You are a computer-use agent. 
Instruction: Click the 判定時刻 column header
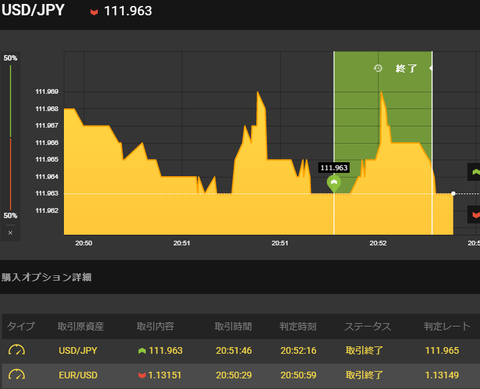[x=298, y=326]
